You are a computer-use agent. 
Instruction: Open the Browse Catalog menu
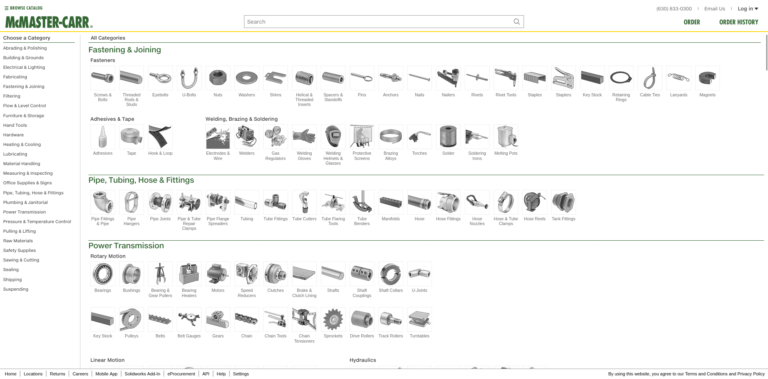[x=24, y=8]
